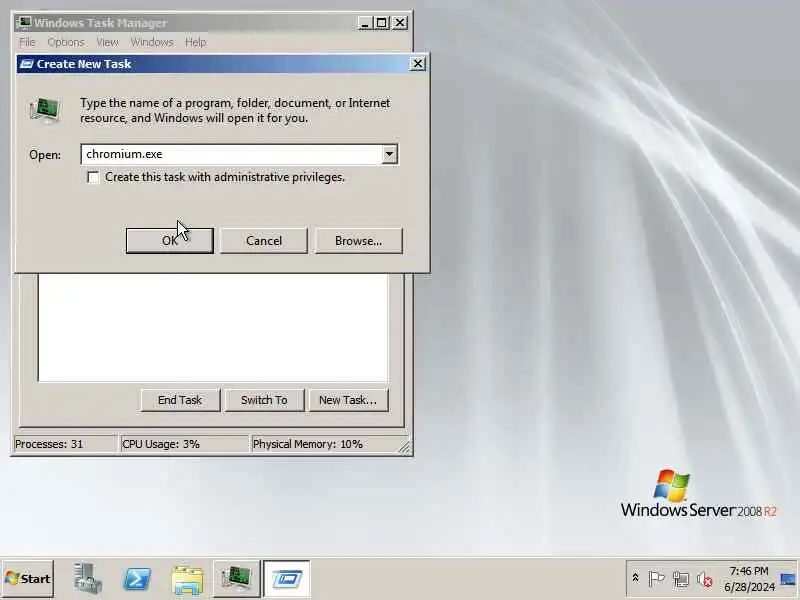Minimize the Windows Task Manager window
The image size is (800, 600).
[x=365, y=23]
